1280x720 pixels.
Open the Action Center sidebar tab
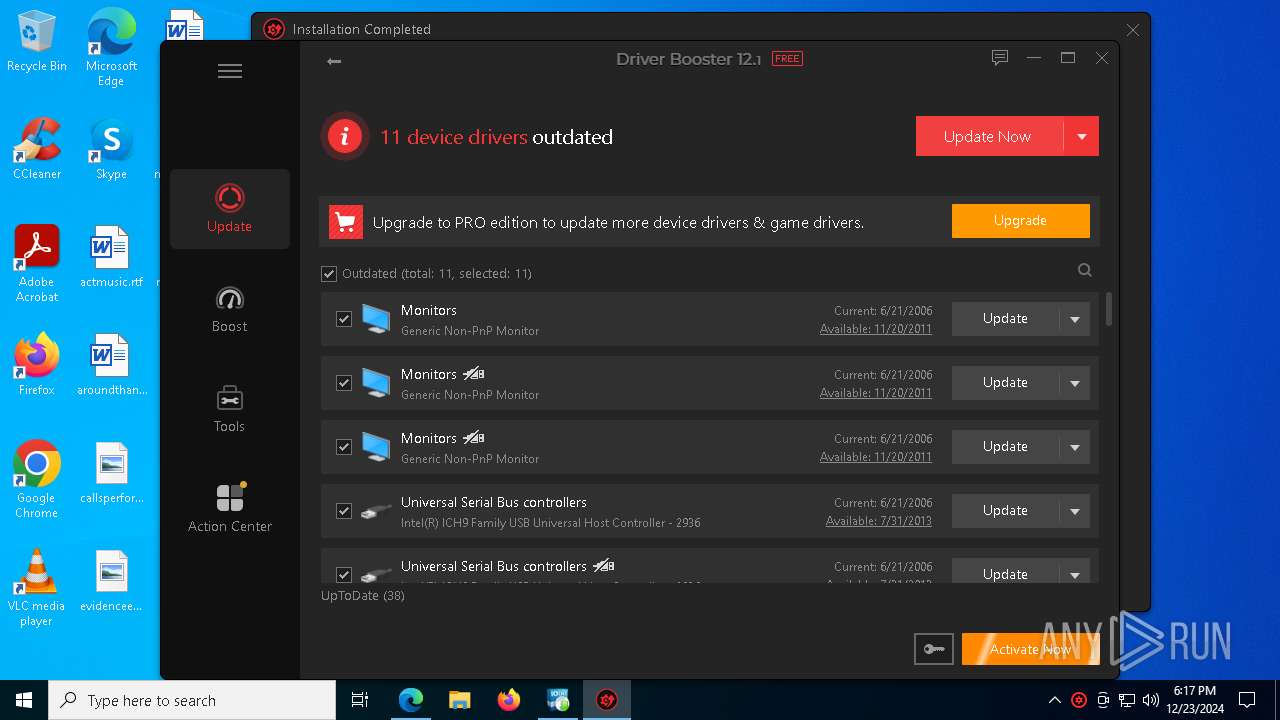coord(230,509)
